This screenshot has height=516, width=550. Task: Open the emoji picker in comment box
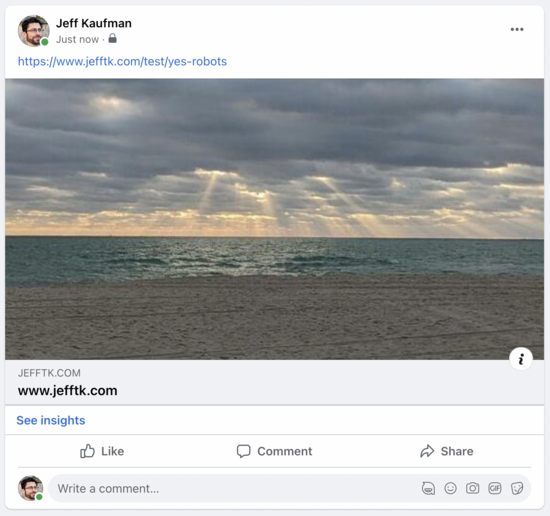[x=450, y=488]
